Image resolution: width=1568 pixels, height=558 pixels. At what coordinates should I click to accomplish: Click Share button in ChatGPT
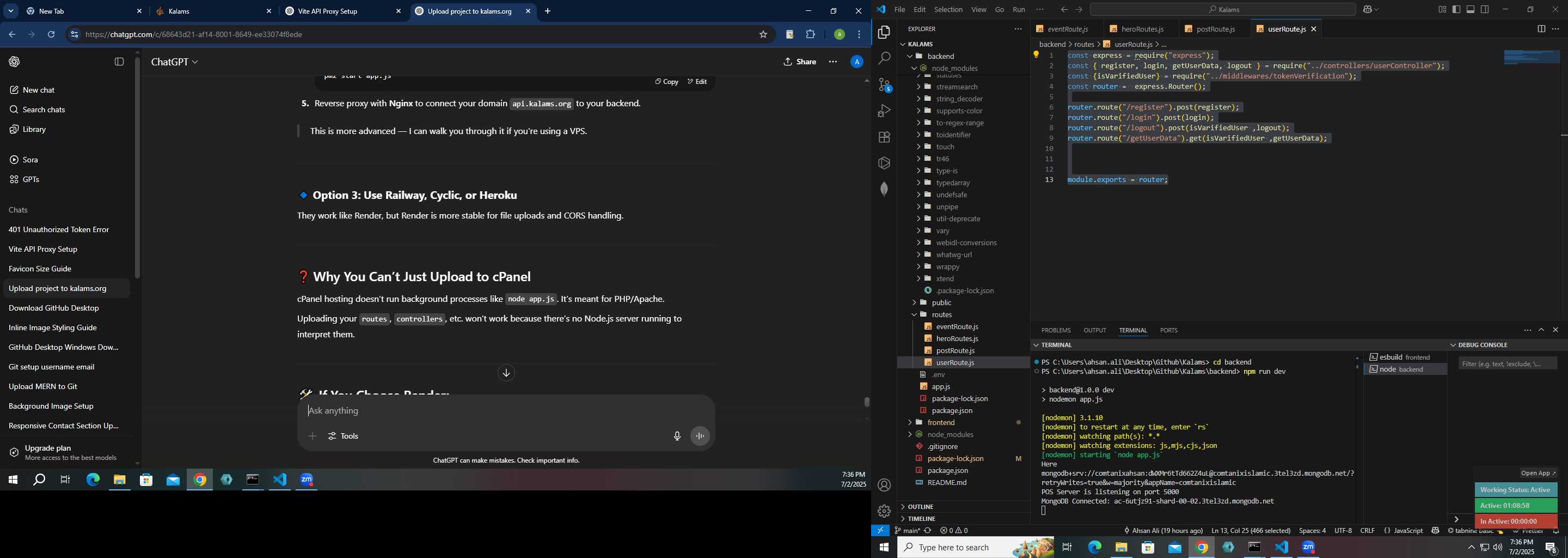point(800,62)
